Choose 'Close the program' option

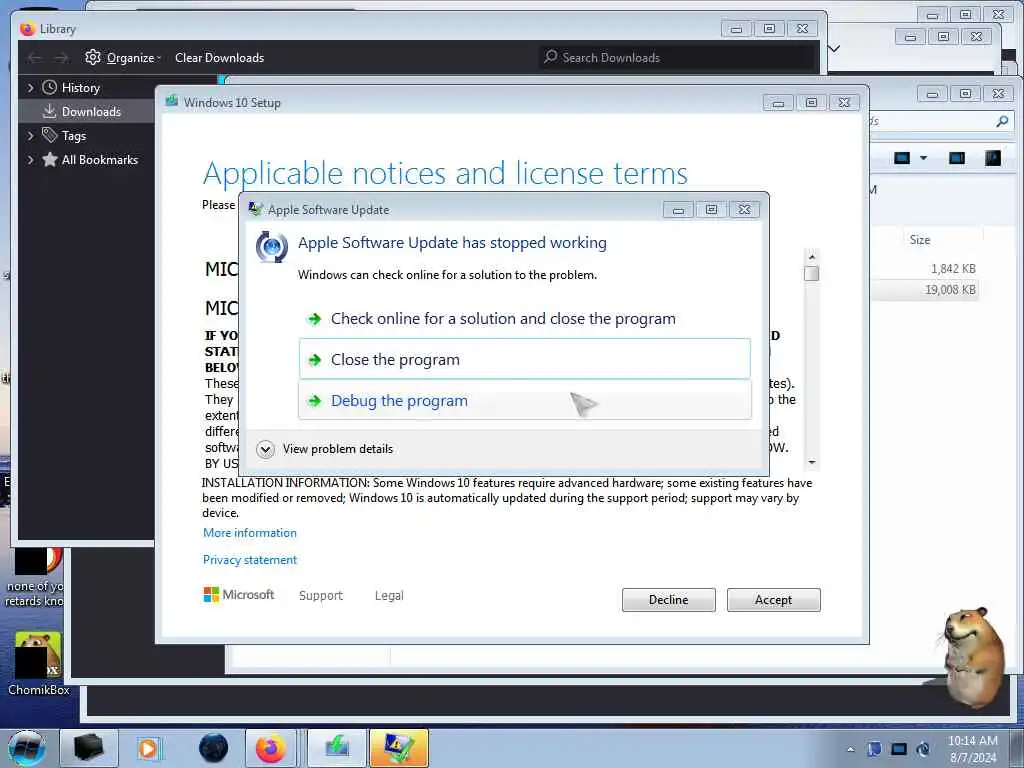point(524,359)
